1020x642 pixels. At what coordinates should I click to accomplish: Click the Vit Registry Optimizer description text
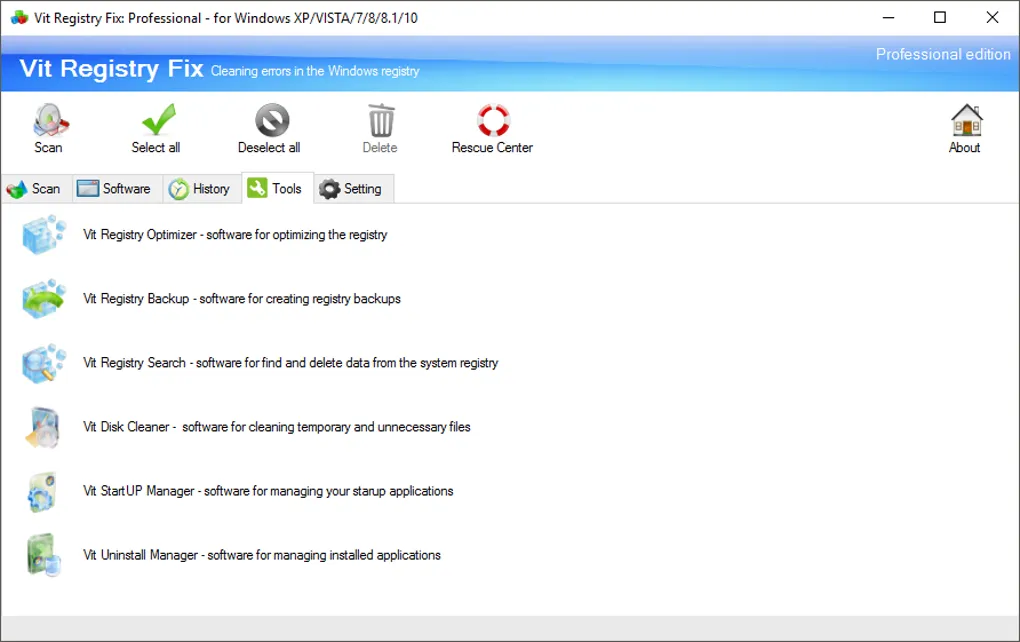(234, 234)
